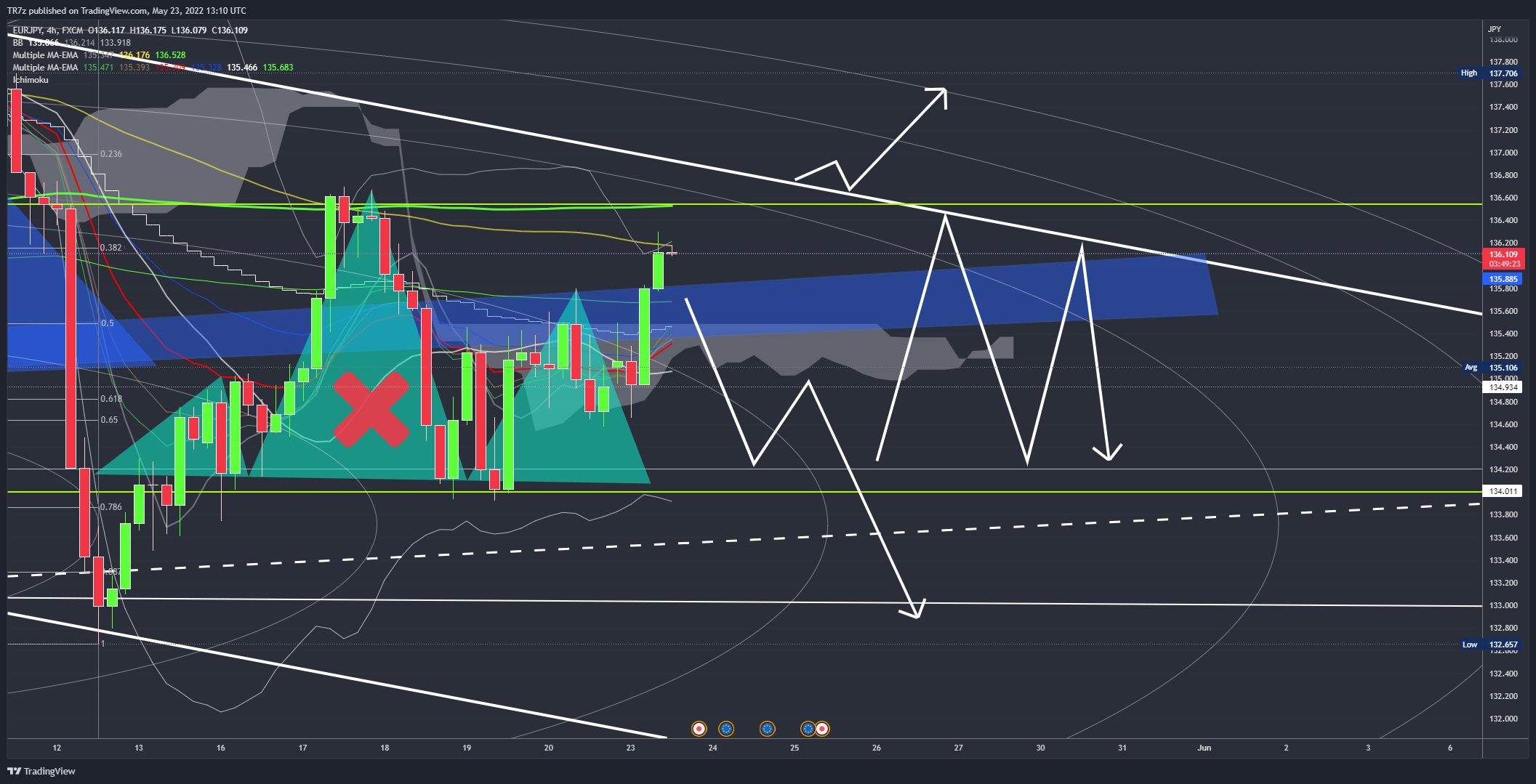Select the 0.65 Fibonacci level label
Viewport: 1536px width, 784px height.
pos(109,420)
